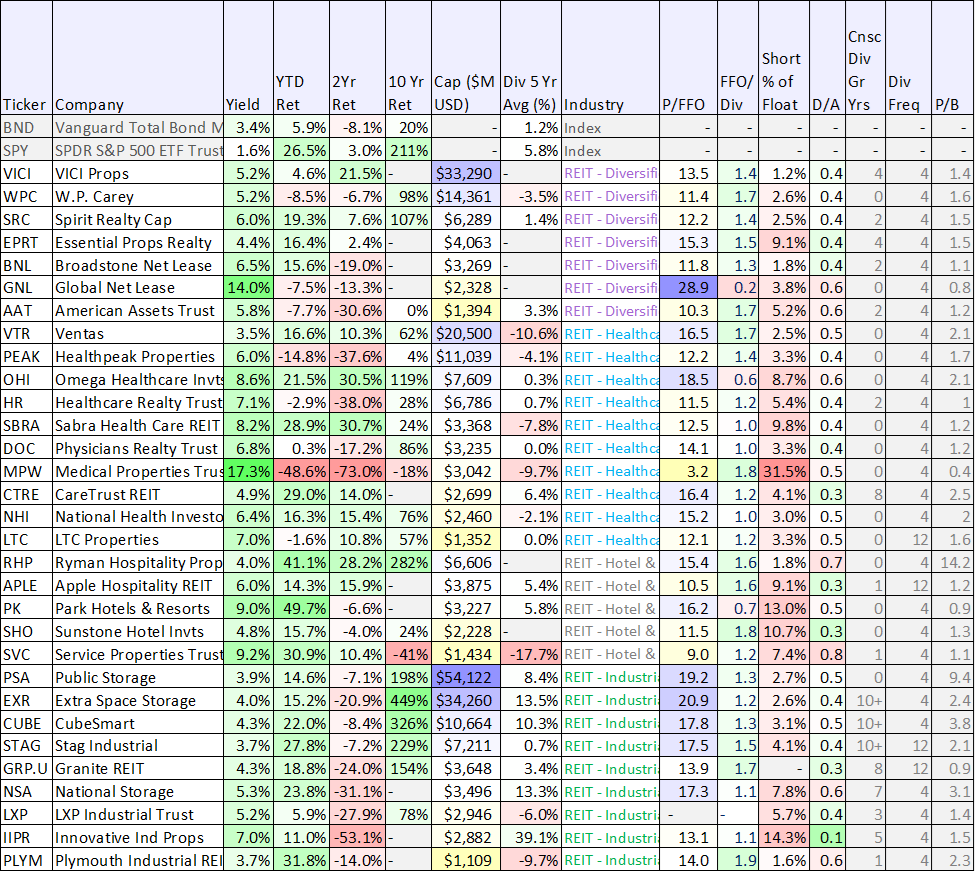
Task: Select IIPR Div 5 Yr Avg 39.1%
Action: pyautogui.click(x=530, y=838)
